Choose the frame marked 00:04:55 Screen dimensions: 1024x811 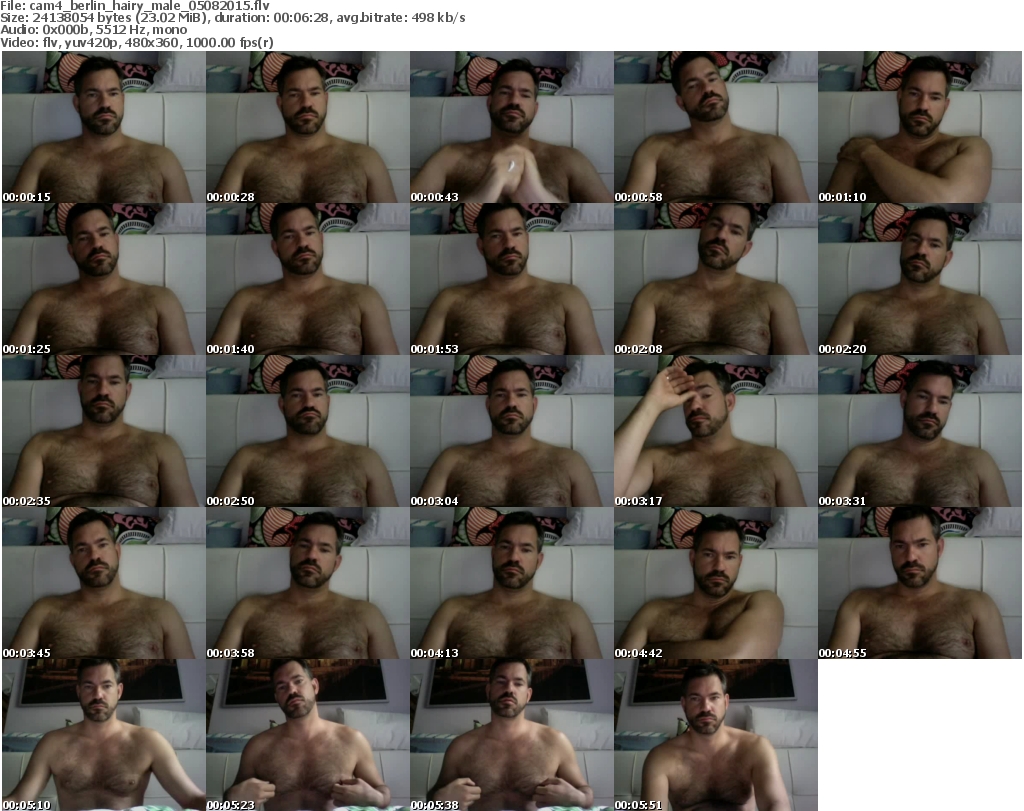click(x=920, y=582)
